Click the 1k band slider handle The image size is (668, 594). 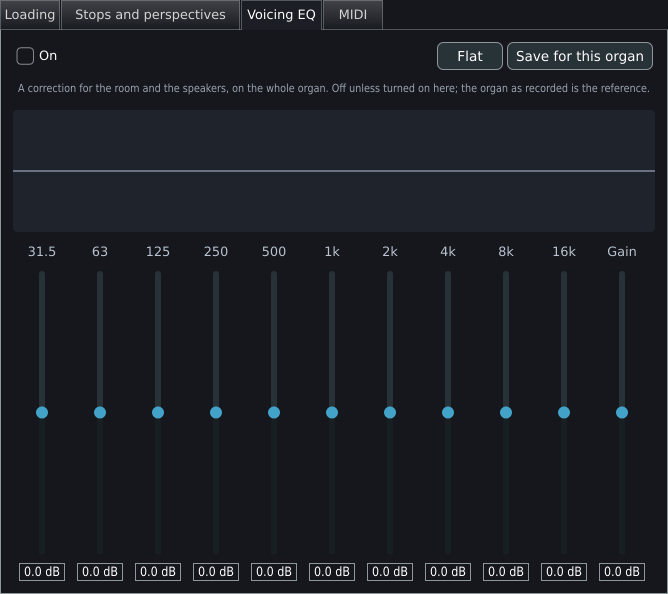[x=332, y=412]
